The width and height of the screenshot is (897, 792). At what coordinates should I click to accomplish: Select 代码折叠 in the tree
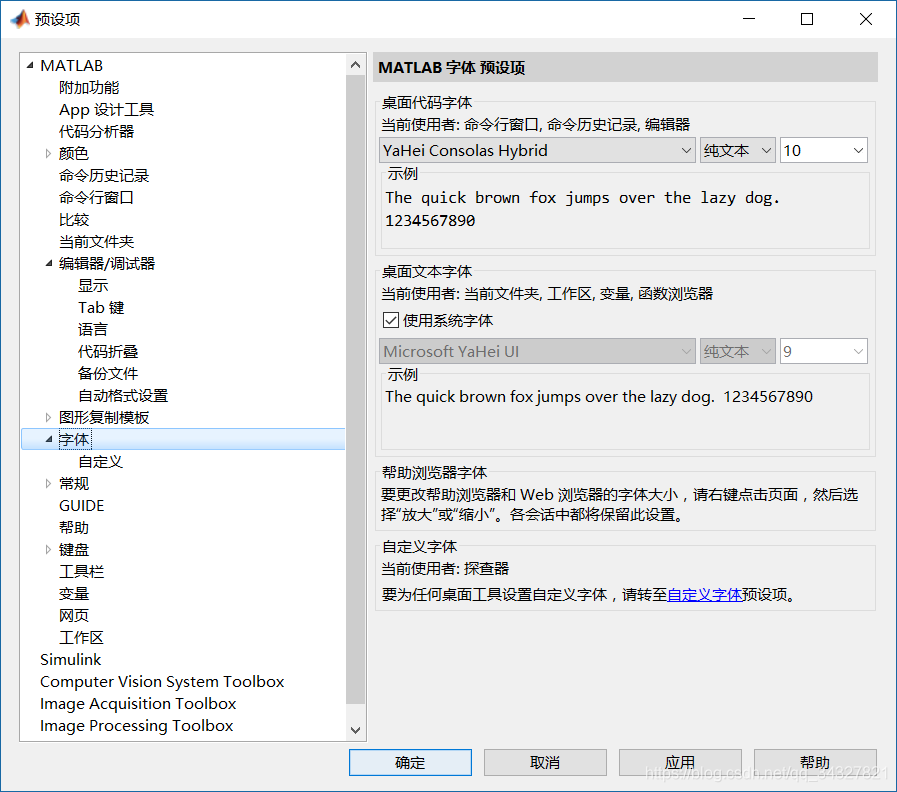[x=108, y=351]
